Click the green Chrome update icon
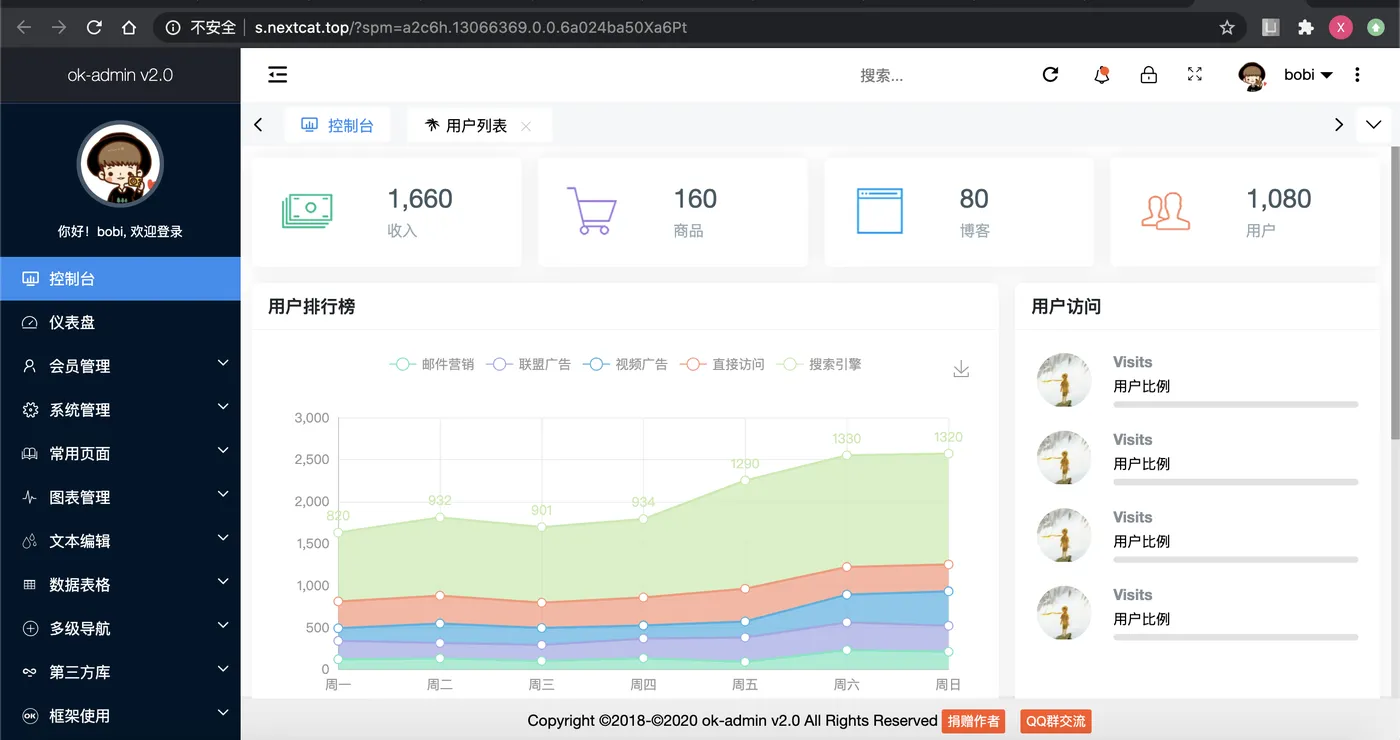The height and width of the screenshot is (740, 1400). (x=1376, y=28)
